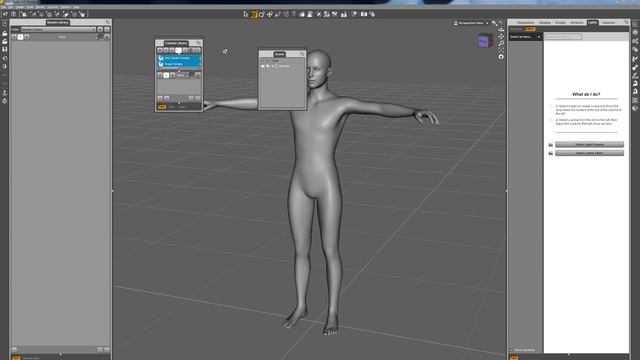Toggle Show Sub Items checkbox
Viewport: 640px width, 360px height.
coord(511,350)
